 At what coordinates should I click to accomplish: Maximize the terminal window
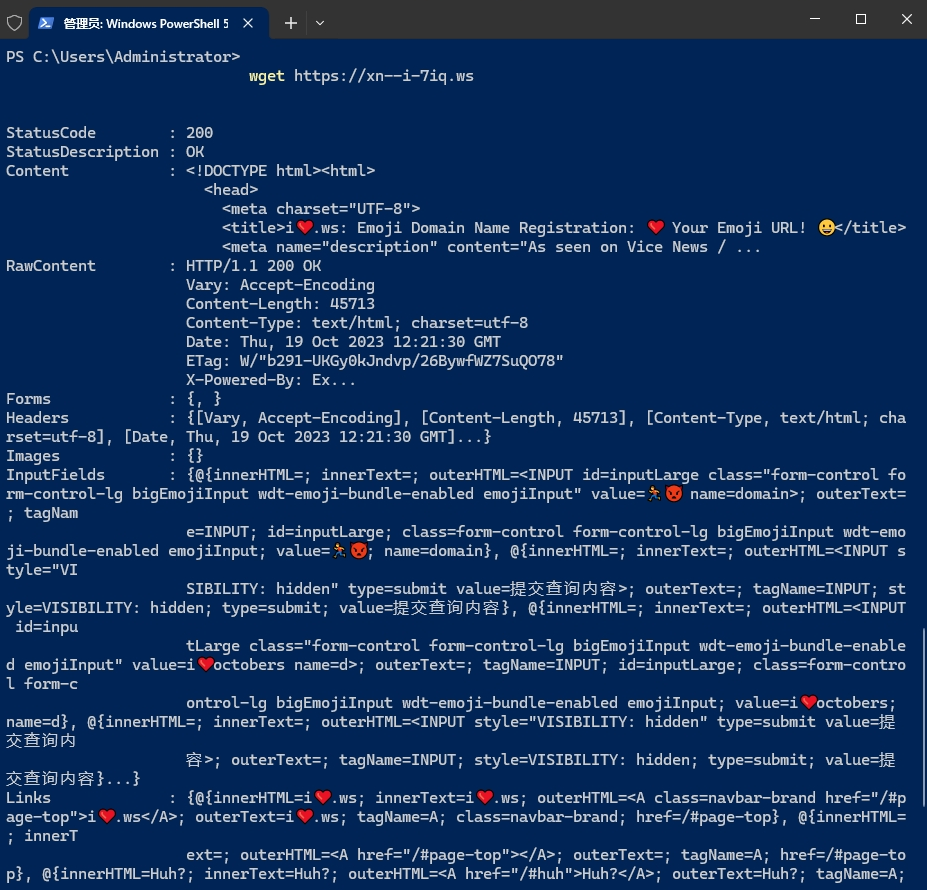pyautogui.click(x=860, y=20)
